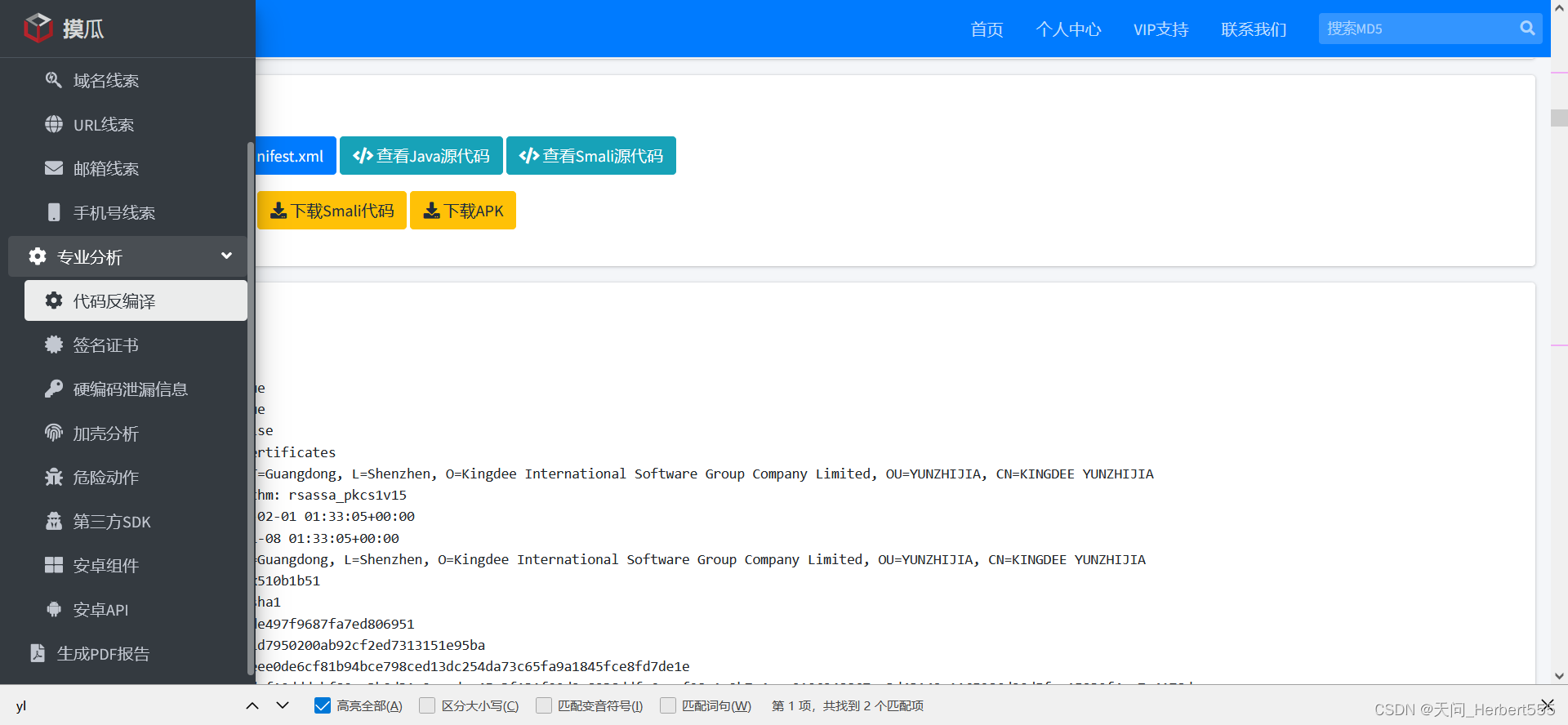
Task: Click the 第三方SDK robot icon
Action: (x=53, y=521)
